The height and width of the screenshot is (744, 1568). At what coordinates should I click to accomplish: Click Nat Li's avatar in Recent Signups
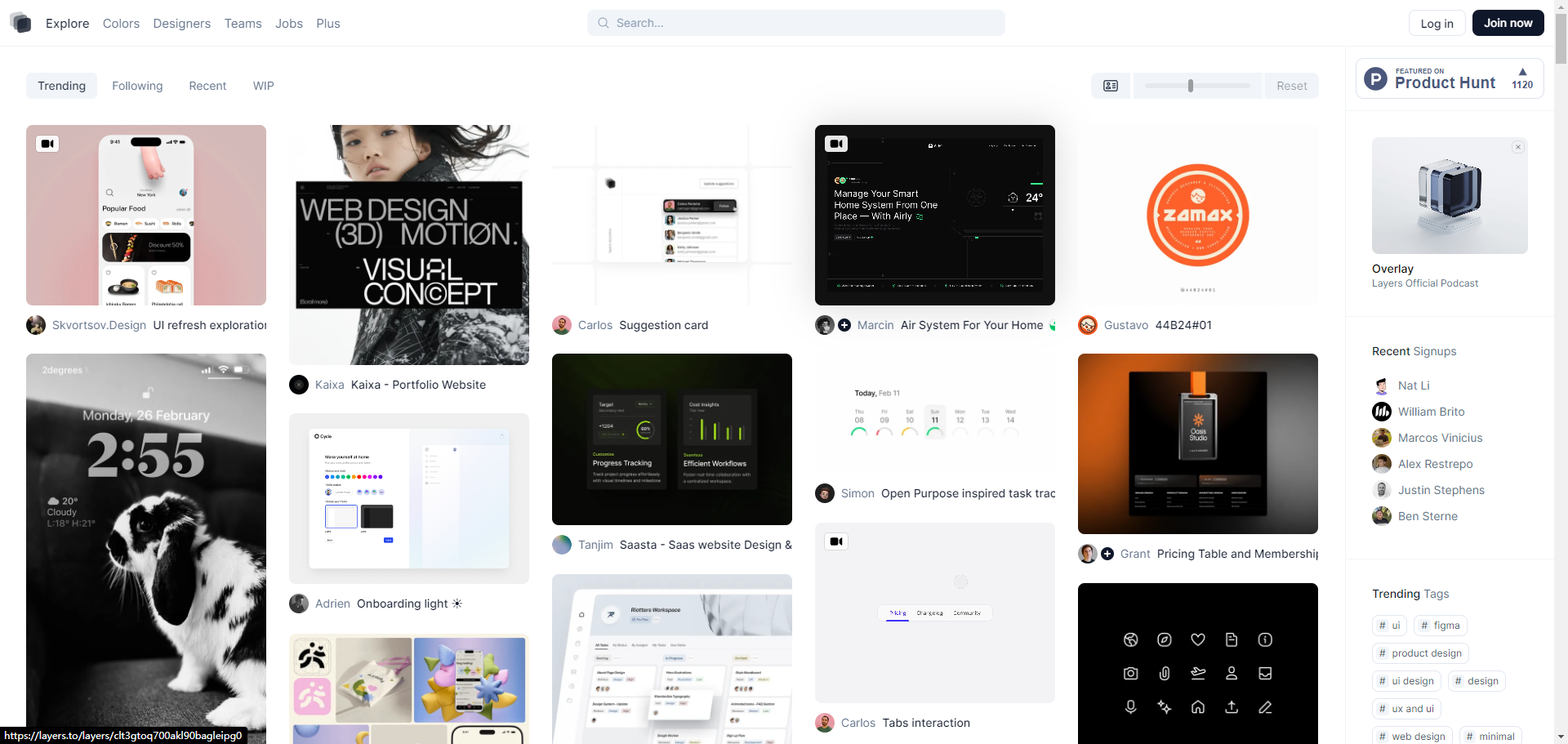(1382, 385)
